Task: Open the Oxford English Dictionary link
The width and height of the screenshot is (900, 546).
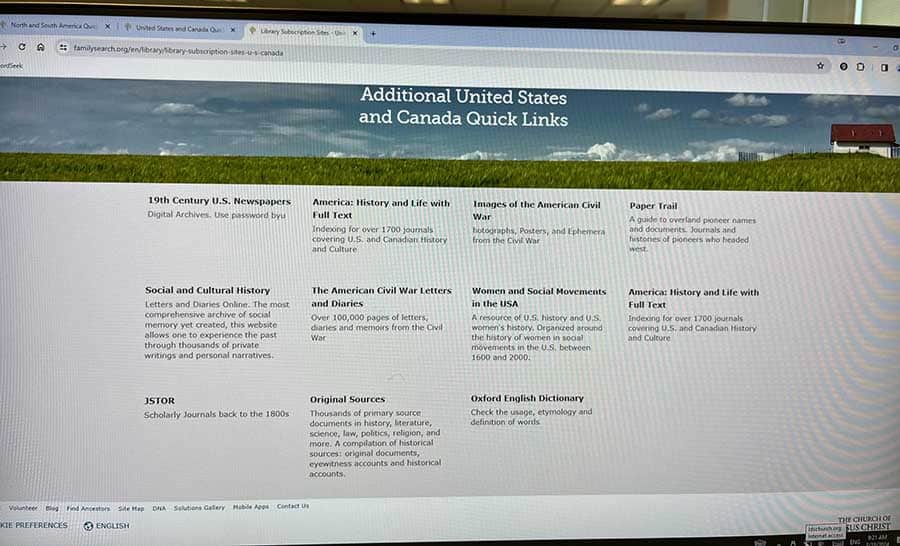Action: coord(527,398)
